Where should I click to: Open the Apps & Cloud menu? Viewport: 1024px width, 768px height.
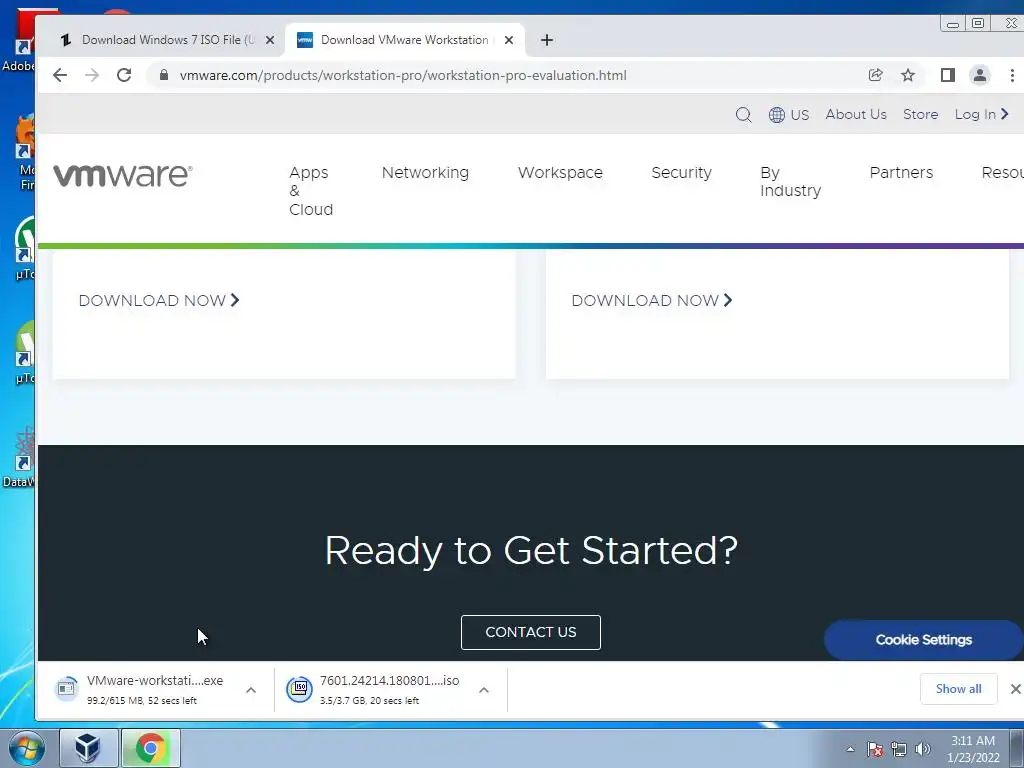[x=311, y=191]
